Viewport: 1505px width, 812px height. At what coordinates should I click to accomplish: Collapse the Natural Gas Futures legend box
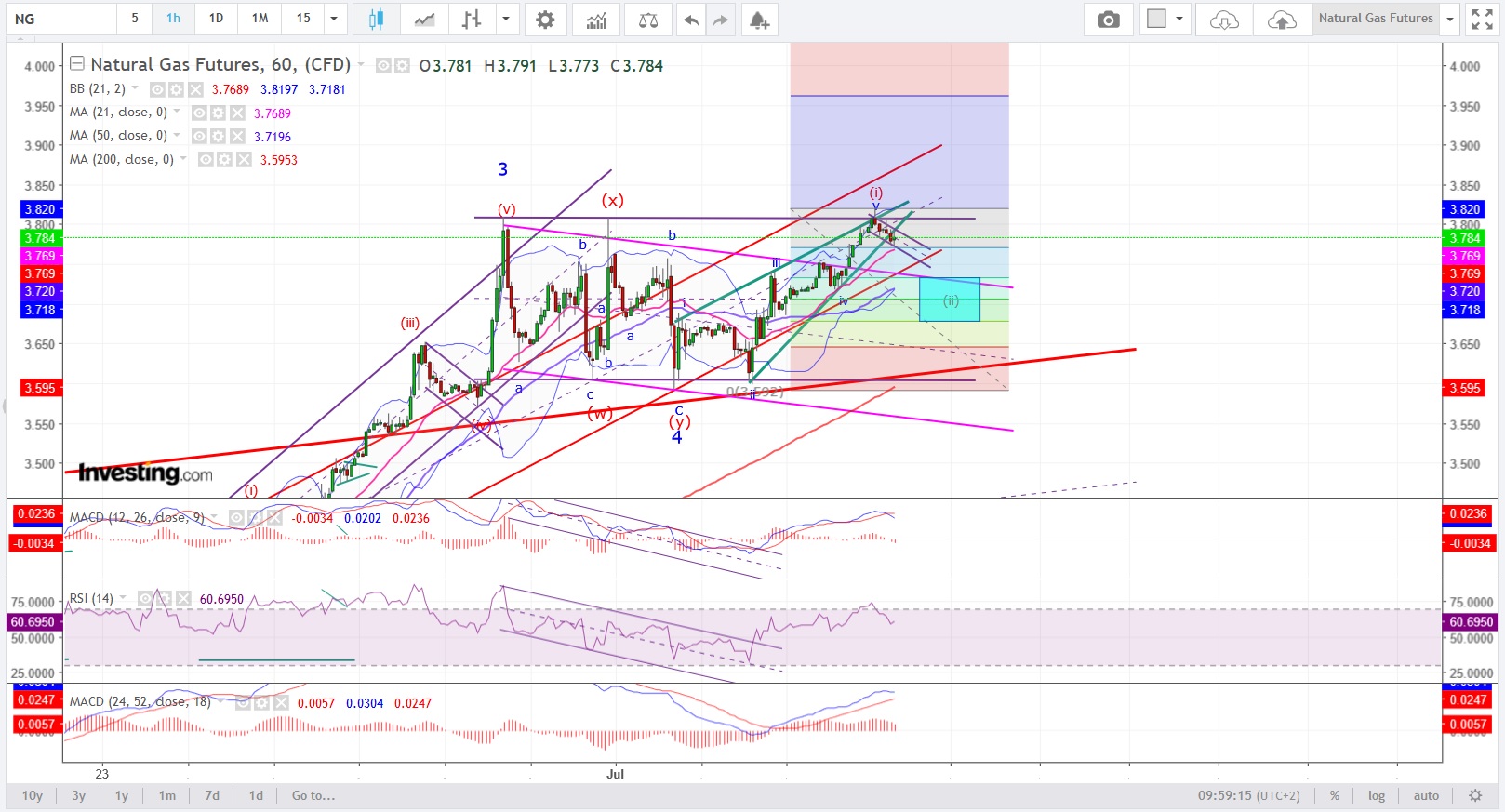pyautogui.click(x=77, y=63)
